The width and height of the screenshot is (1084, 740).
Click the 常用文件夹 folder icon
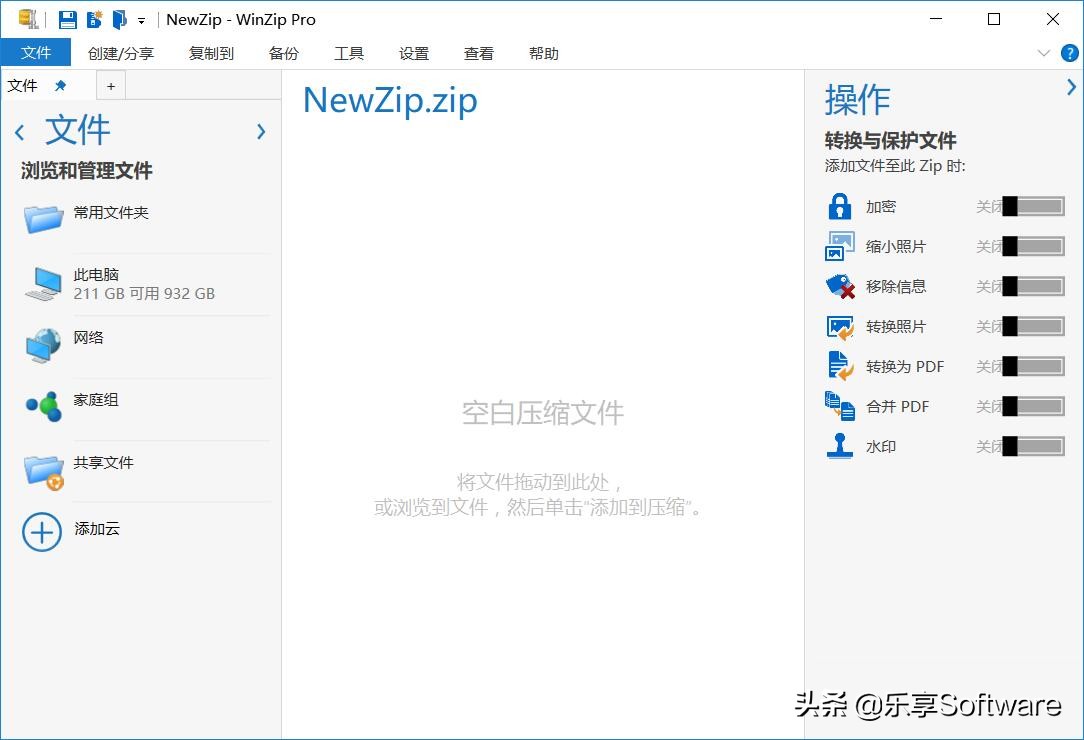43,218
